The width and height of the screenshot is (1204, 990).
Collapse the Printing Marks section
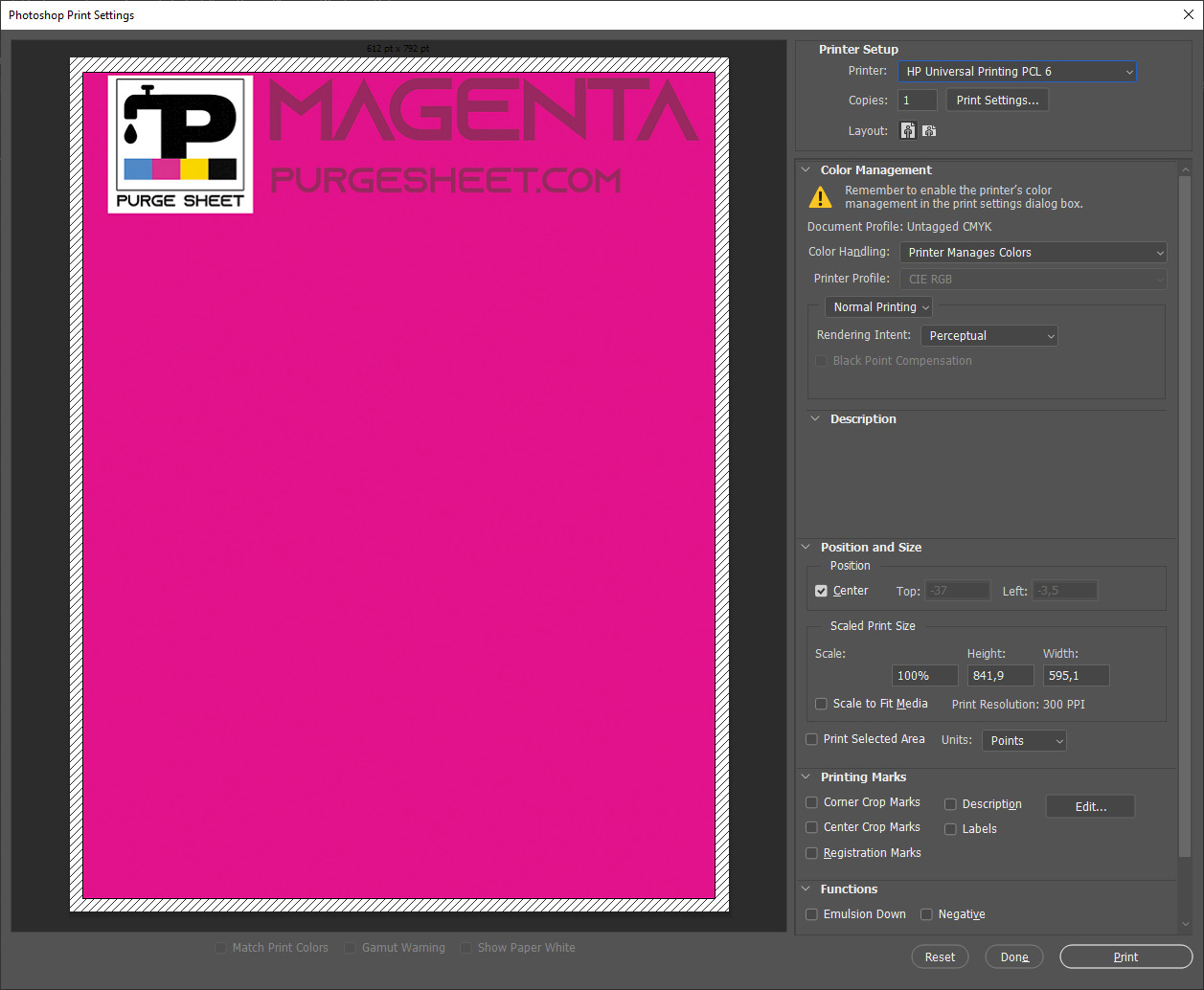[x=806, y=777]
